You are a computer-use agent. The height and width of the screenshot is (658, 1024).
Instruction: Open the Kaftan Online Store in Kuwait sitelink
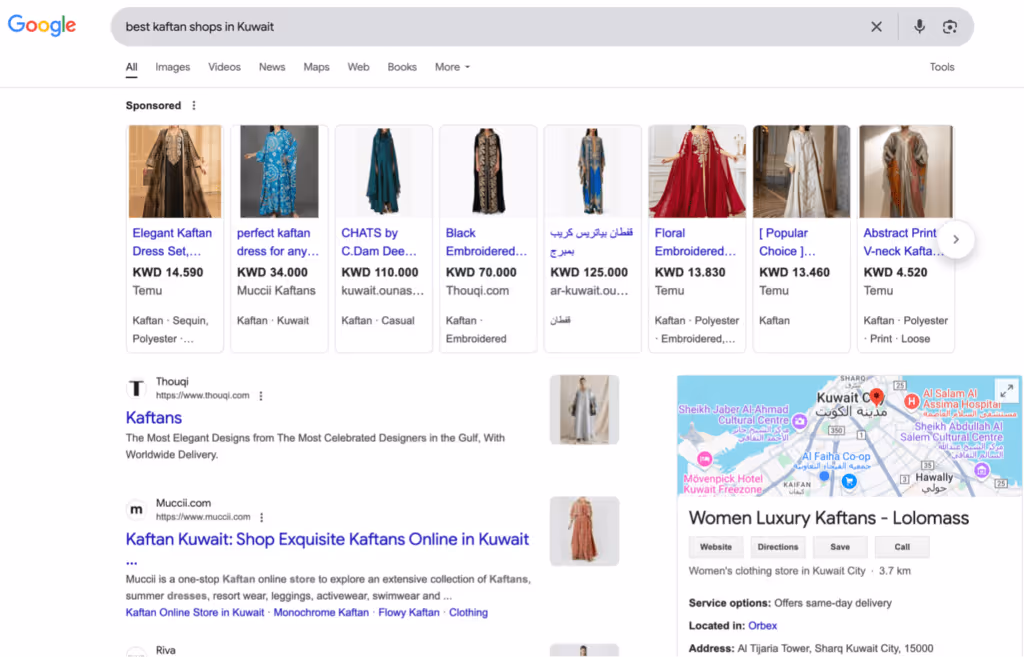[x=195, y=613]
